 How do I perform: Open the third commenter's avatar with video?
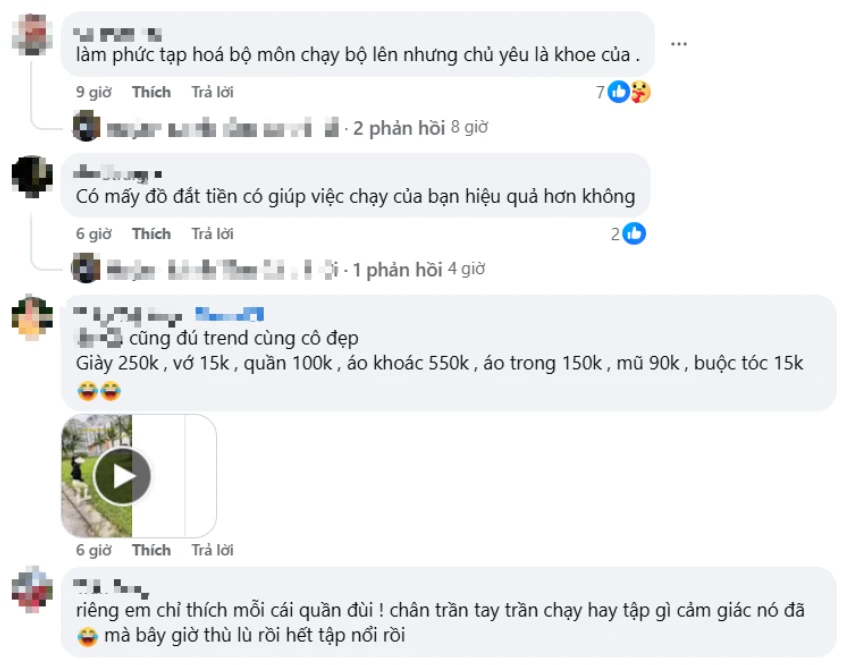point(32,318)
